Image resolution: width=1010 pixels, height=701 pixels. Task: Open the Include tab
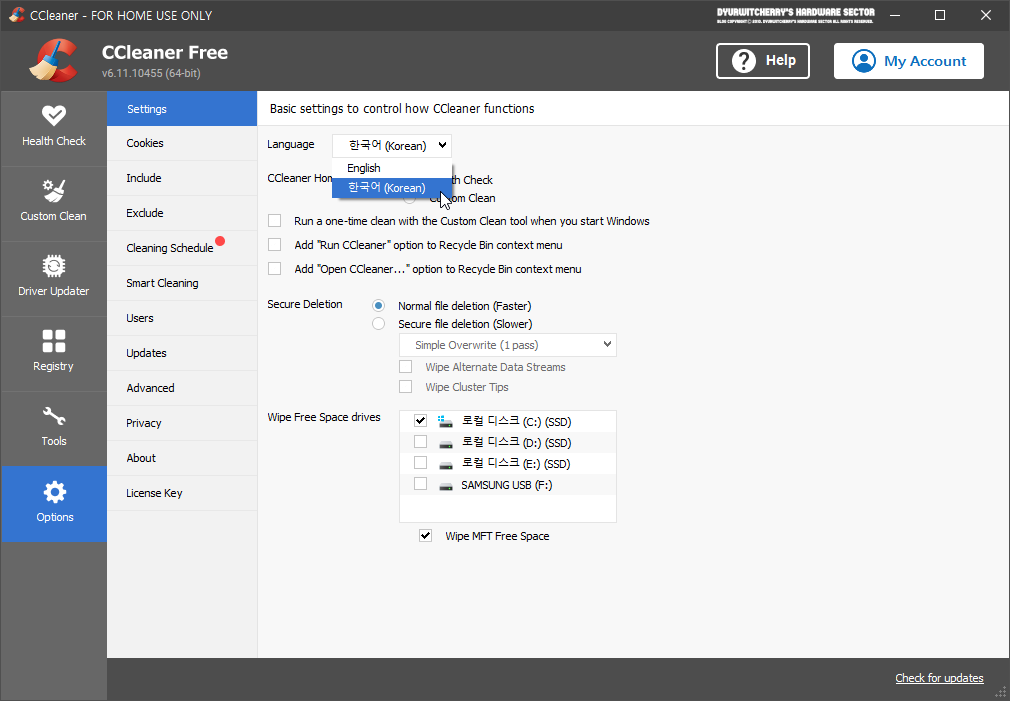coord(182,178)
